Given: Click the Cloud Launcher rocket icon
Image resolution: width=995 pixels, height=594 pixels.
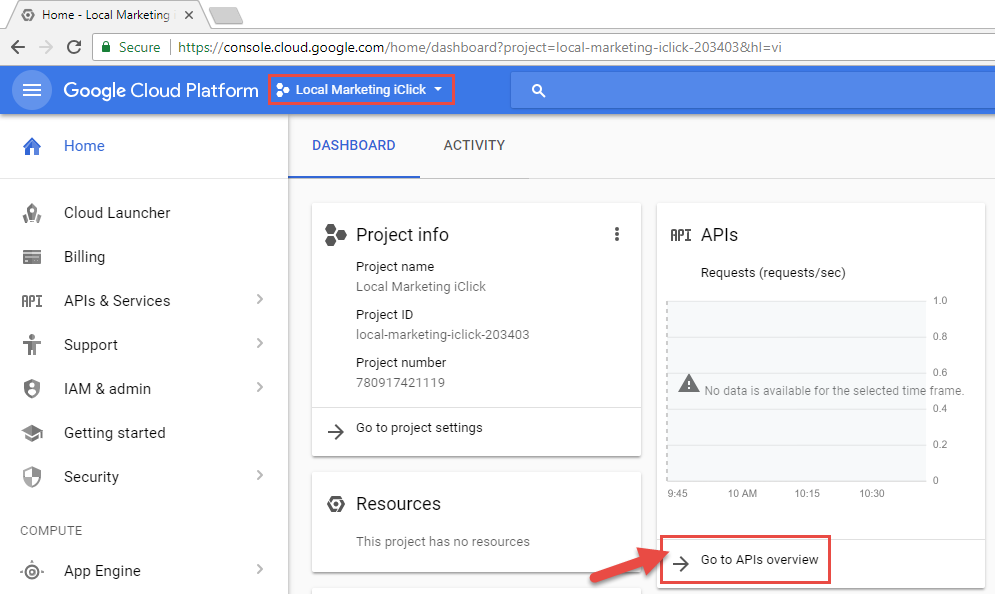Looking at the screenshot, I should point(32,213).
